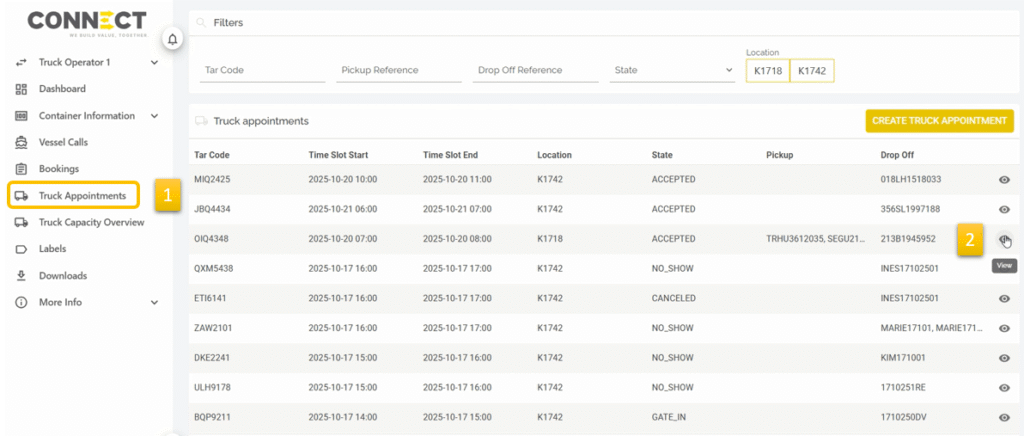The image size is (1024, 436).
Task: Click the Create Truck Appointment button
Action: pos(939,121)
